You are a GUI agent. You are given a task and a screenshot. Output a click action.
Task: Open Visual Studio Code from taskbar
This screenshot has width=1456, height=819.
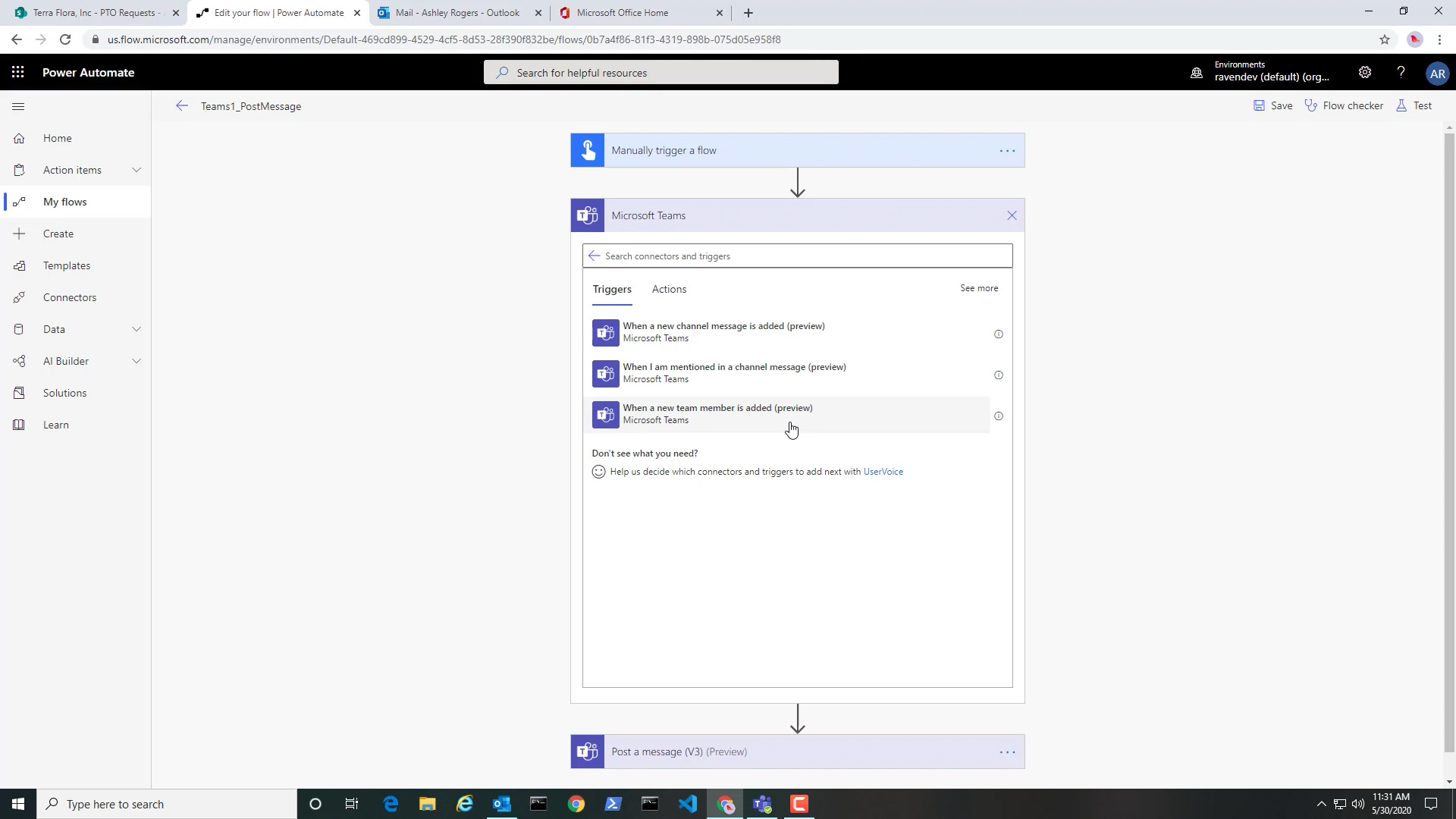[687, 804]
